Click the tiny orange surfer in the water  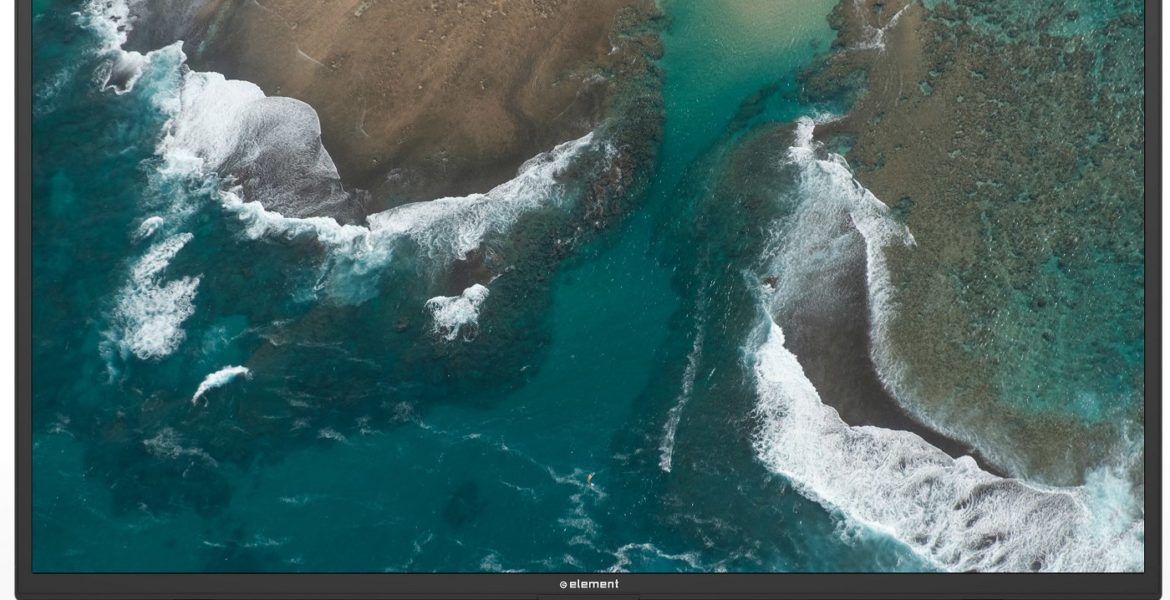click(590, 477)
